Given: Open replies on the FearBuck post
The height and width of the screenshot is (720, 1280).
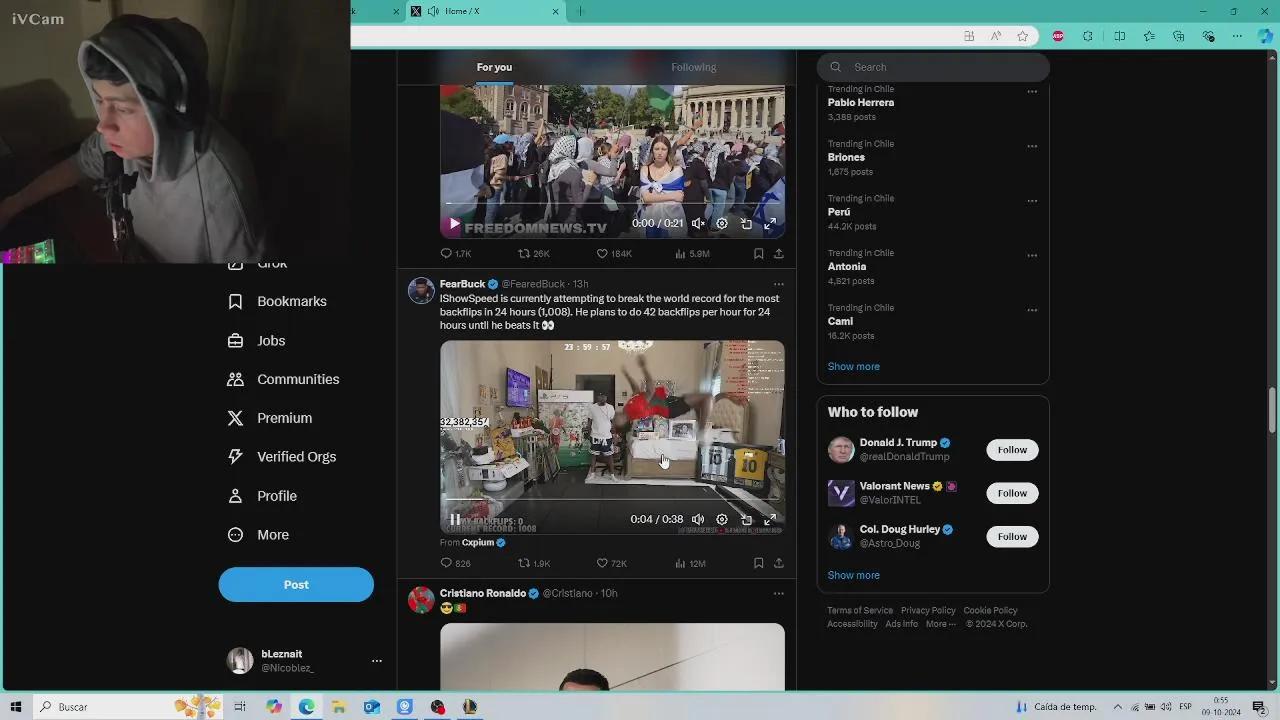Looking at the screenshot, I should 447,563.
